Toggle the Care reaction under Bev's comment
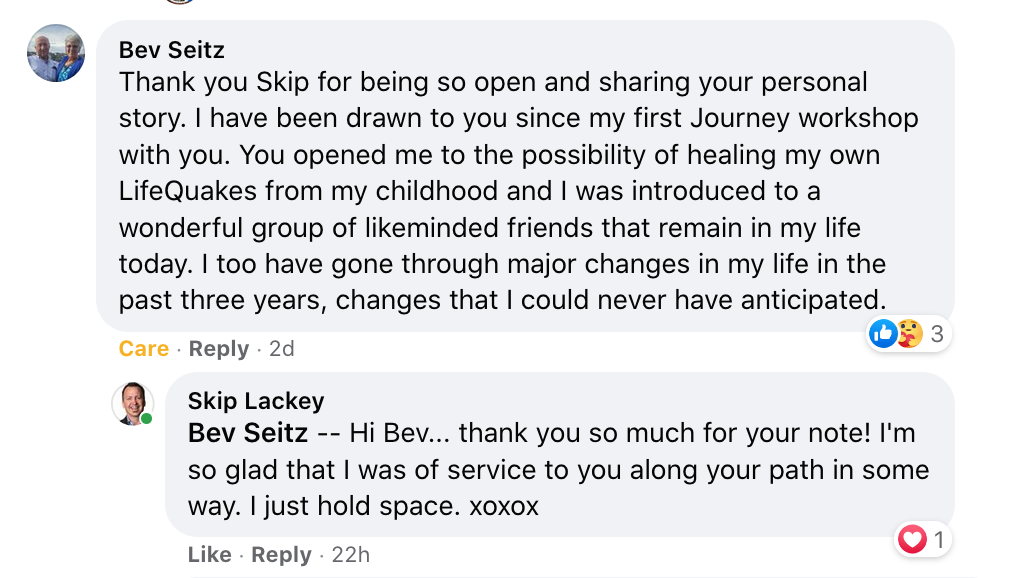The image size is (1010, 578). [x=144, y=349]
